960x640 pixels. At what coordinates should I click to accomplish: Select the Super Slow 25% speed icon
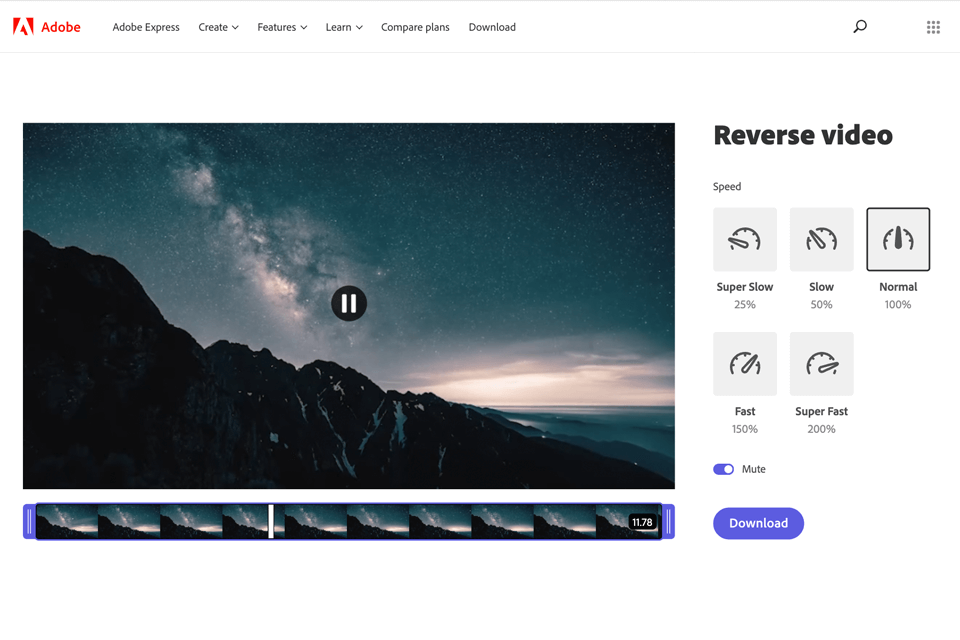tap(744, 239)
